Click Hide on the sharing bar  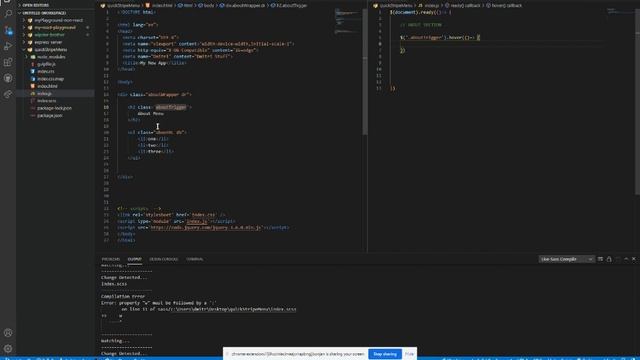click(x=409, y=354)
